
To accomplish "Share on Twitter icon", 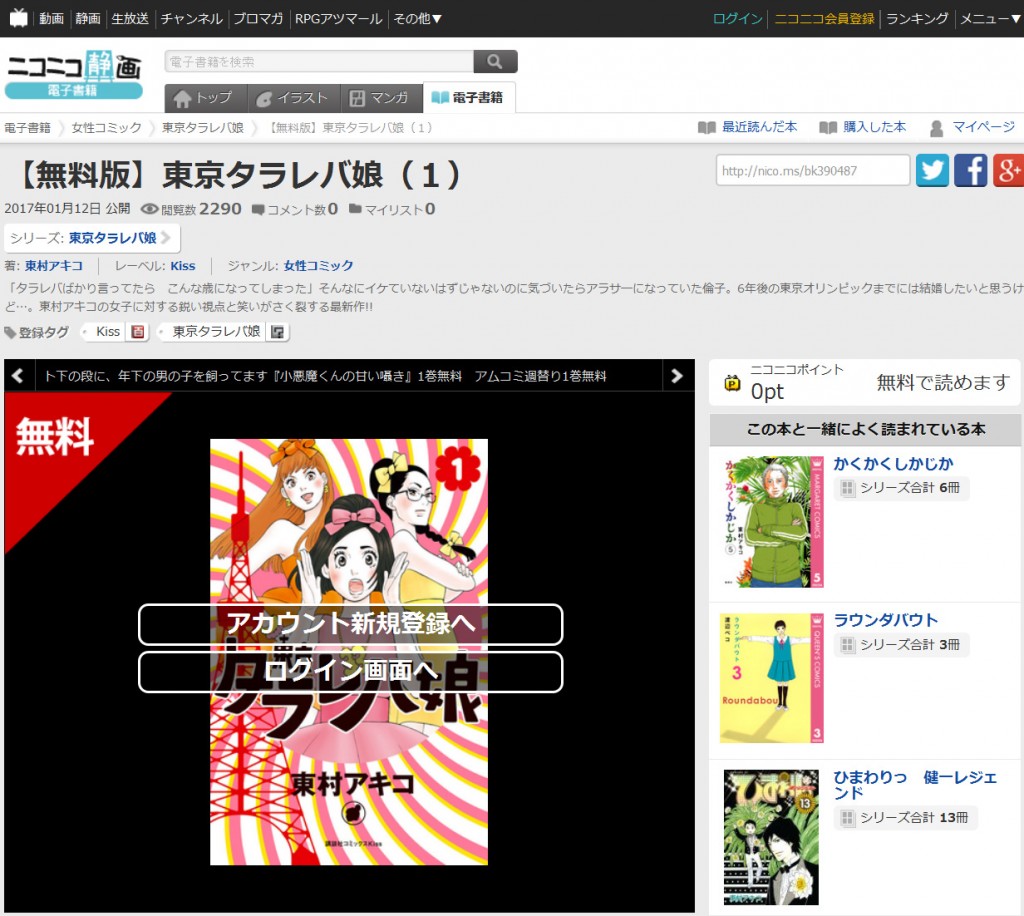I will pos(932,170).
